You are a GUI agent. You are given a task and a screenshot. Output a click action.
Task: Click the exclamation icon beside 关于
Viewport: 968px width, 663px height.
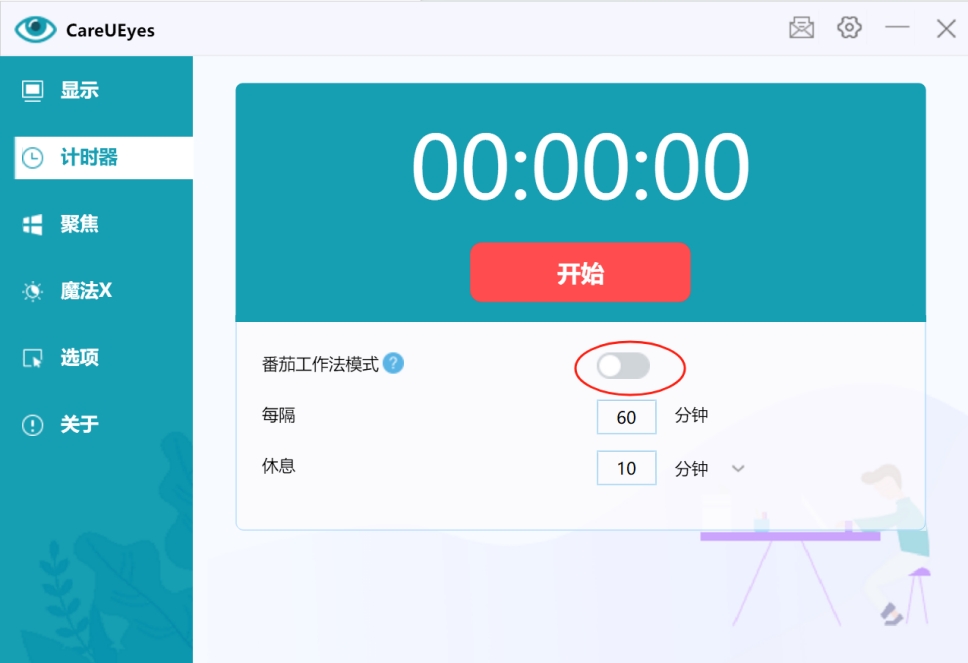[32, 425]
